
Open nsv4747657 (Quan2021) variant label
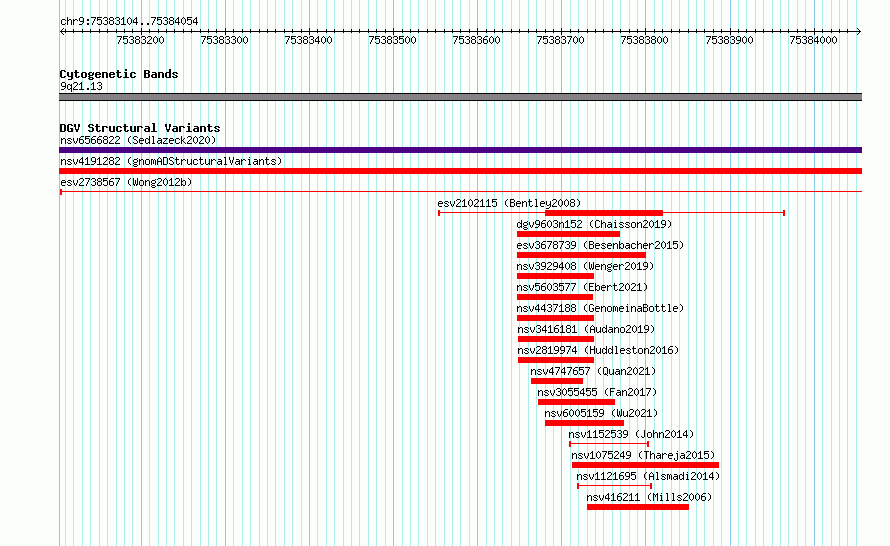pyautogui.click(x=593, y=371)
